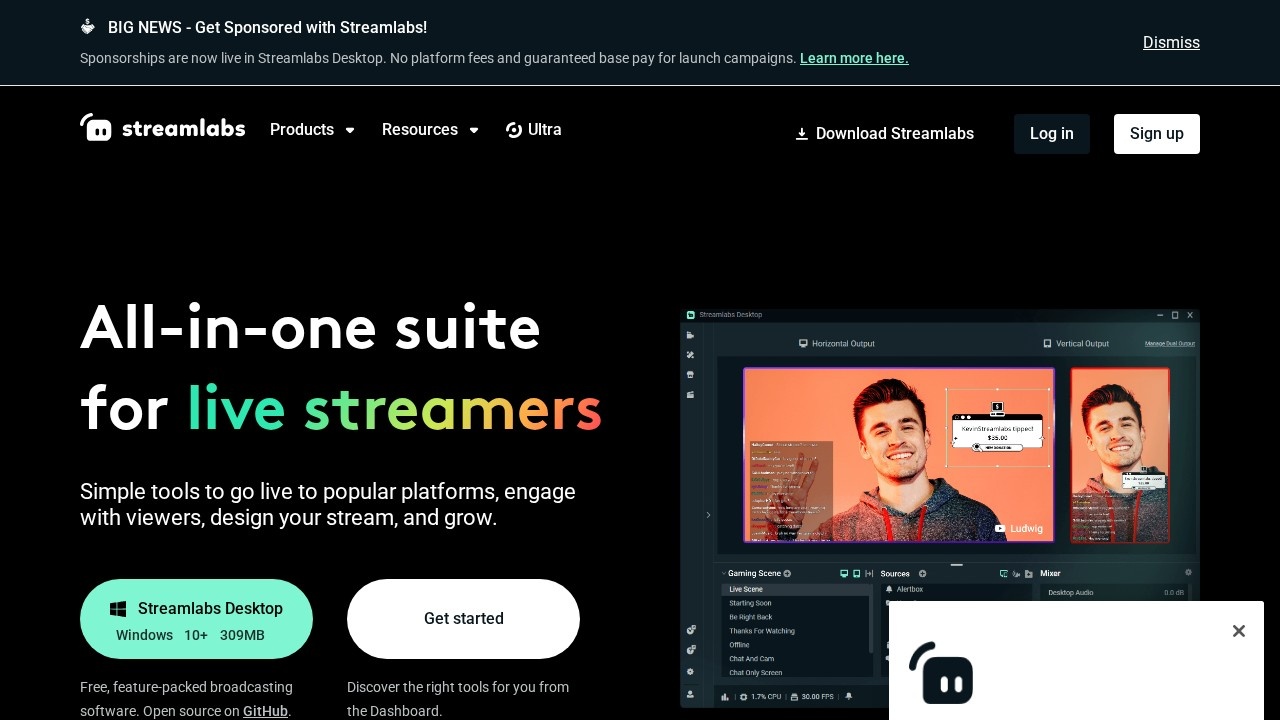This screenshot has height=720, width=1280.
Task: Switch to the Vertical Output tab
Action: (1077, 343)
